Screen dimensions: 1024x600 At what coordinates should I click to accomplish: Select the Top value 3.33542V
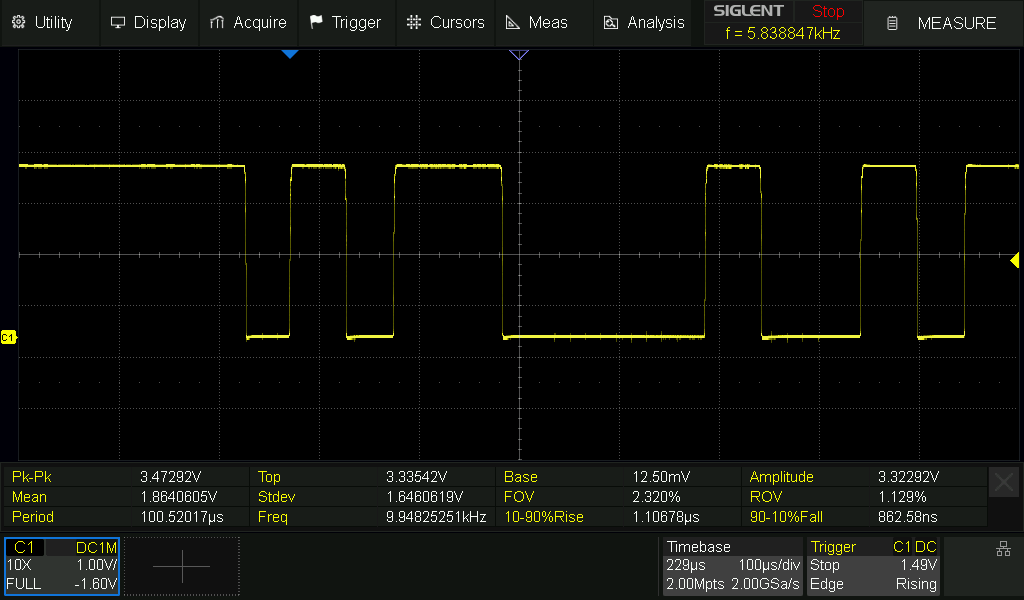[417, 477]
